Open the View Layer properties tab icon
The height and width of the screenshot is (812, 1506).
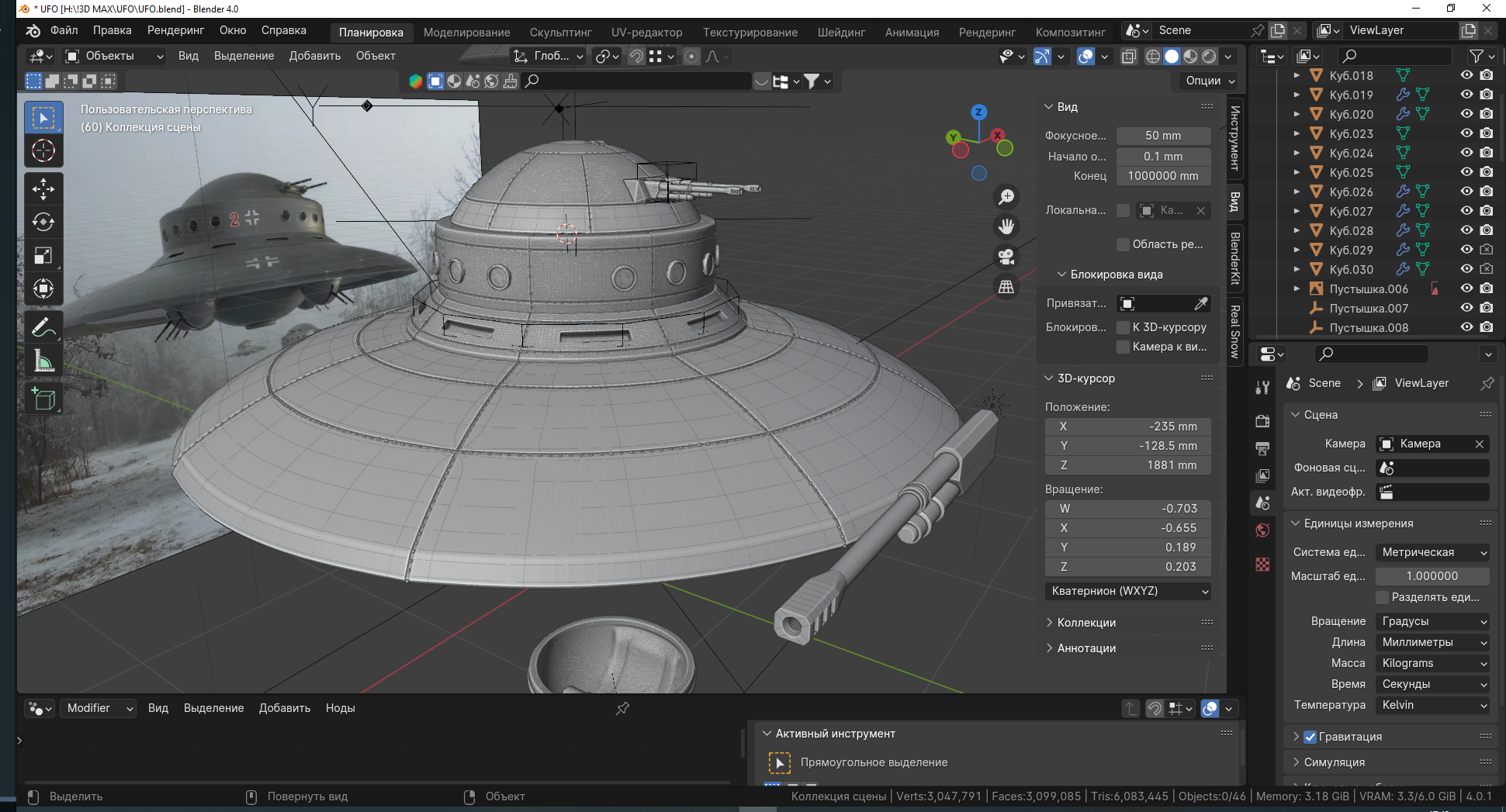click(1262, 475)
